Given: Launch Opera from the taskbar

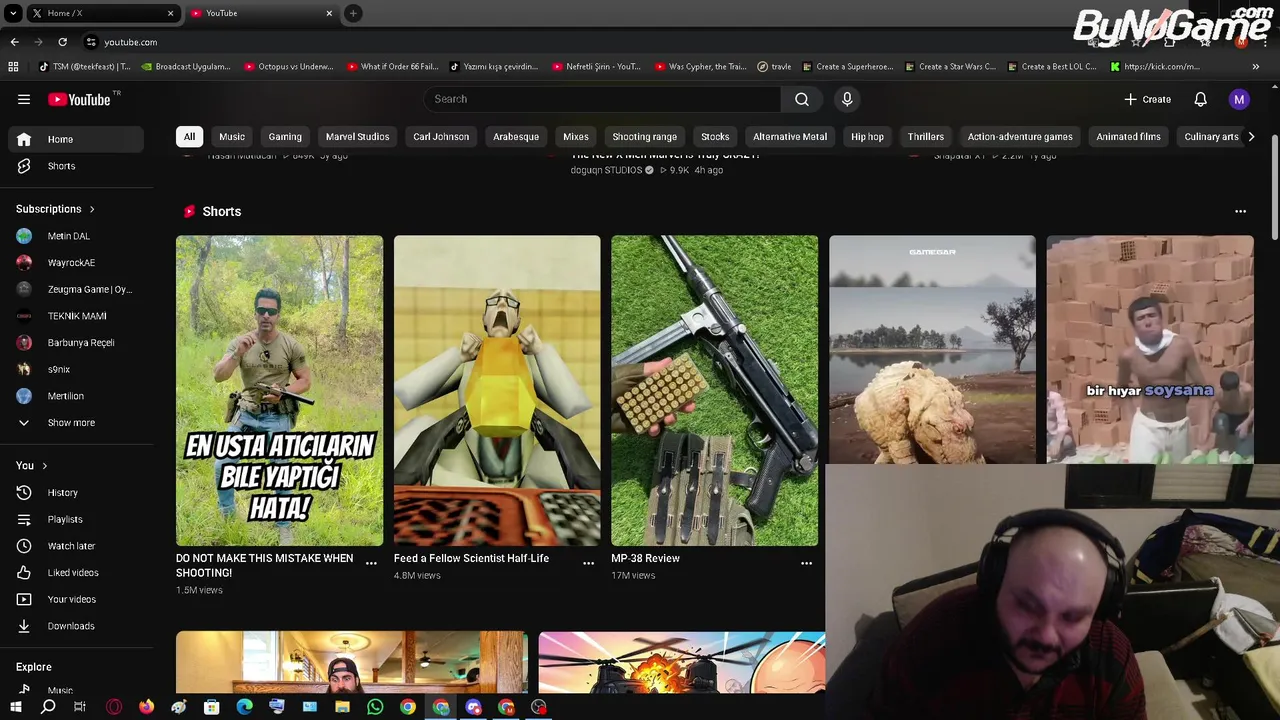Looking at the screenshot, I should pos(114,707).
